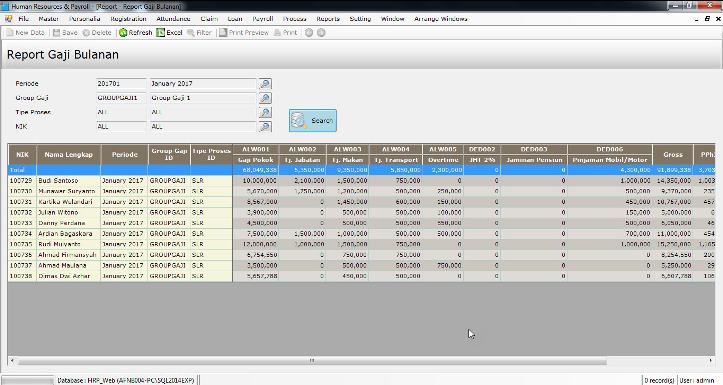The image size is (723, 385).
Task: Open lookup magnifier for Tipe Proses
Action: pos(265,113)
